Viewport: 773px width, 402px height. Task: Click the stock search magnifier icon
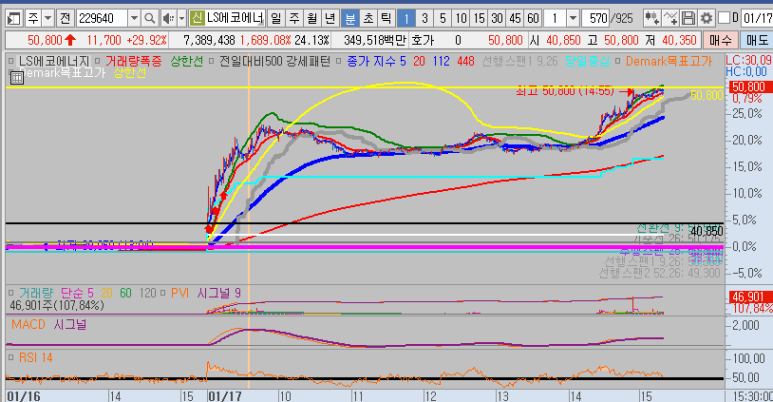pyautogui.click(x=147, y=18)
